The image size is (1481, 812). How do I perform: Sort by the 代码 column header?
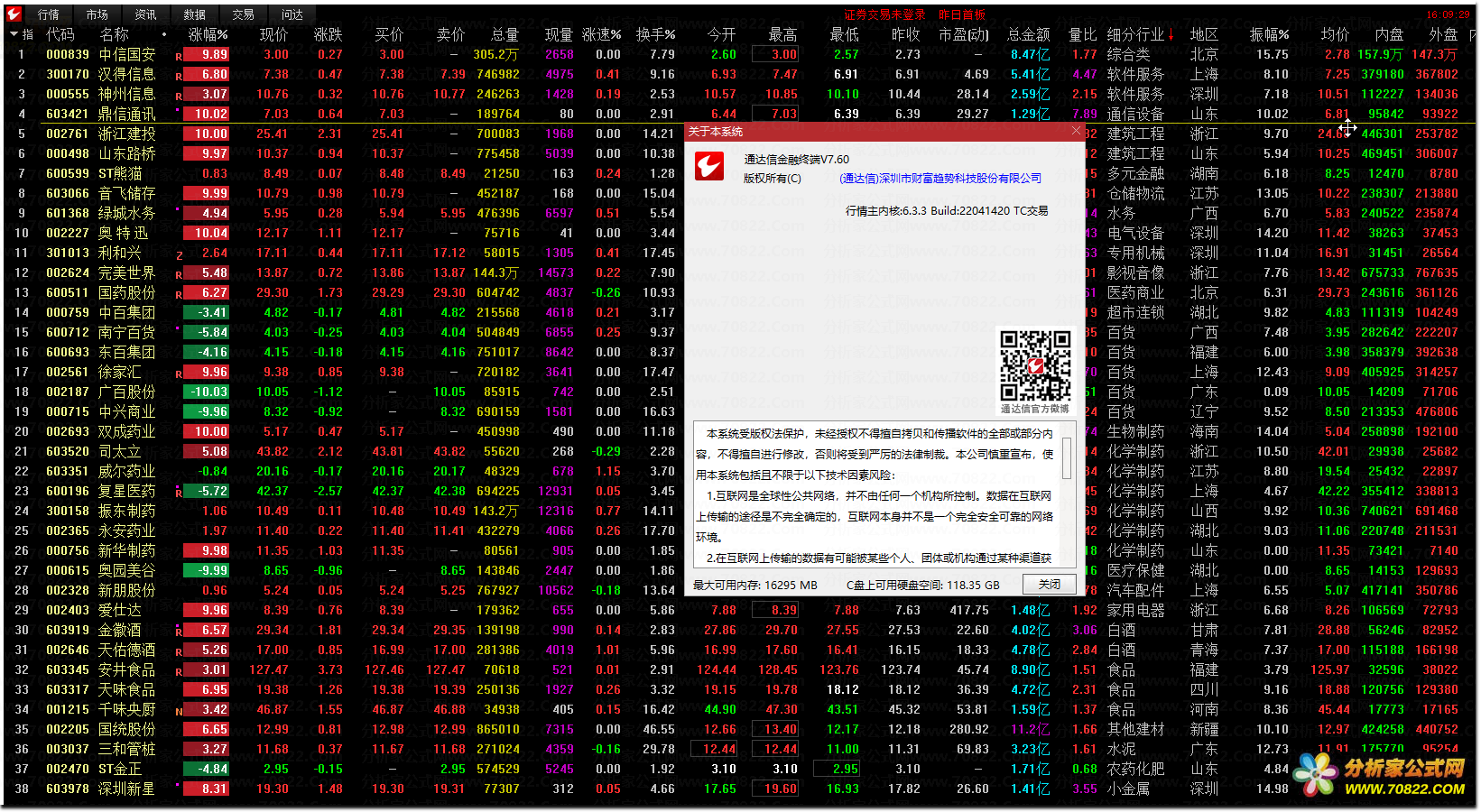pyautogui.click(x=60, y=35)
